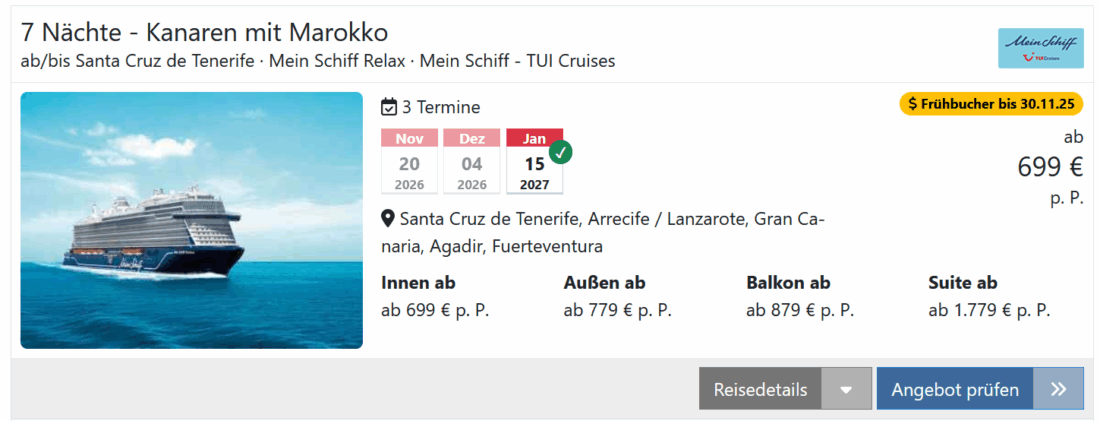Click the map pin icon before Santa Cruz
The image size is (1100, 421).
pyautogui.click(x=388, y=218)
